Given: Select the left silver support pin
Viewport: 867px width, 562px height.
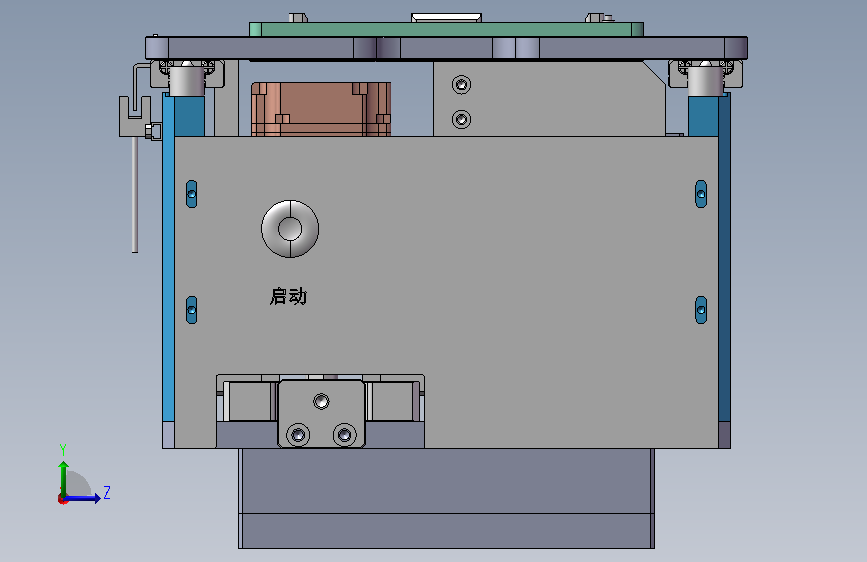Looking at the screenshot, I should [x=186, y=81].
